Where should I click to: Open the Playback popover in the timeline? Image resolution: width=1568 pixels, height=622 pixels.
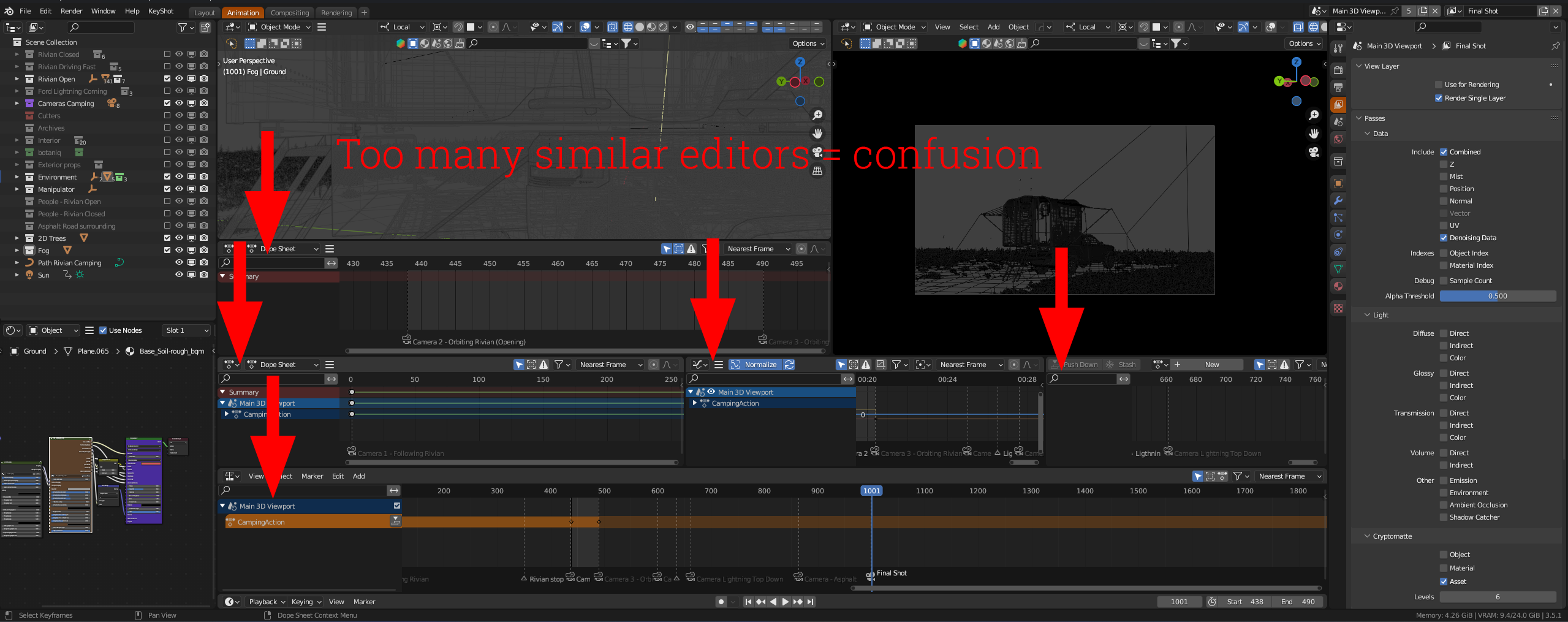(x=267, y=602)
